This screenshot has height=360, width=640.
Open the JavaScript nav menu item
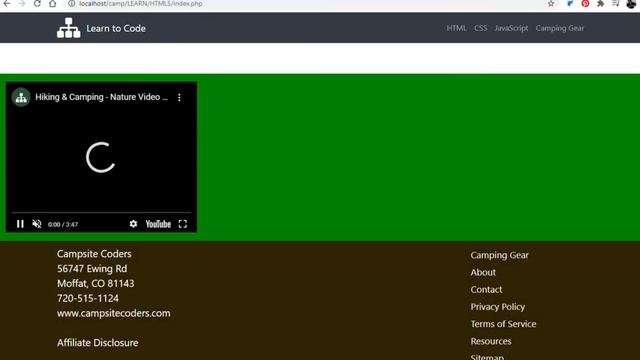pyautogui.click(x=511, y=28)
